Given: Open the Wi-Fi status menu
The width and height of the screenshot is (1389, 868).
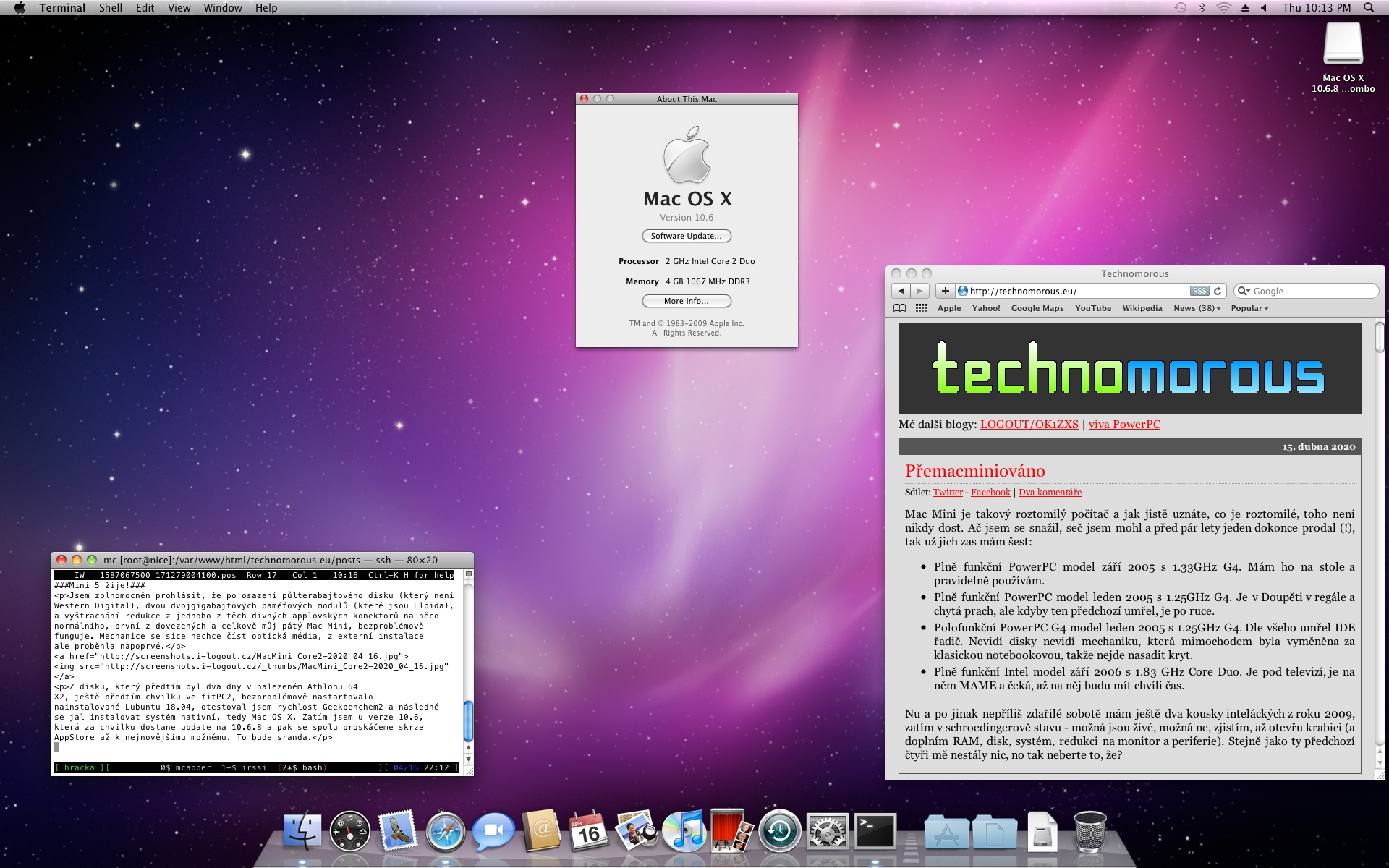Looking at the screenshot, I should [x=1223, y=8].
